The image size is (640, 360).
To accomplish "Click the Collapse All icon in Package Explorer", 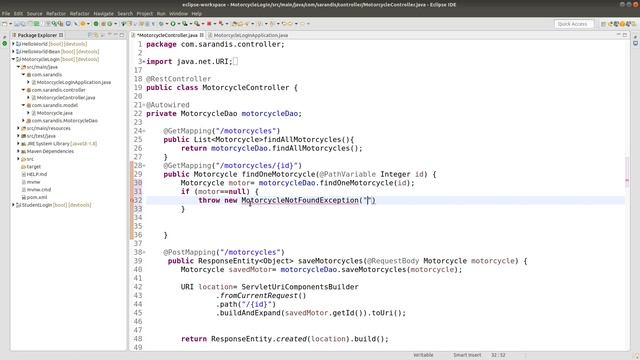I will [x=90, y=35].
